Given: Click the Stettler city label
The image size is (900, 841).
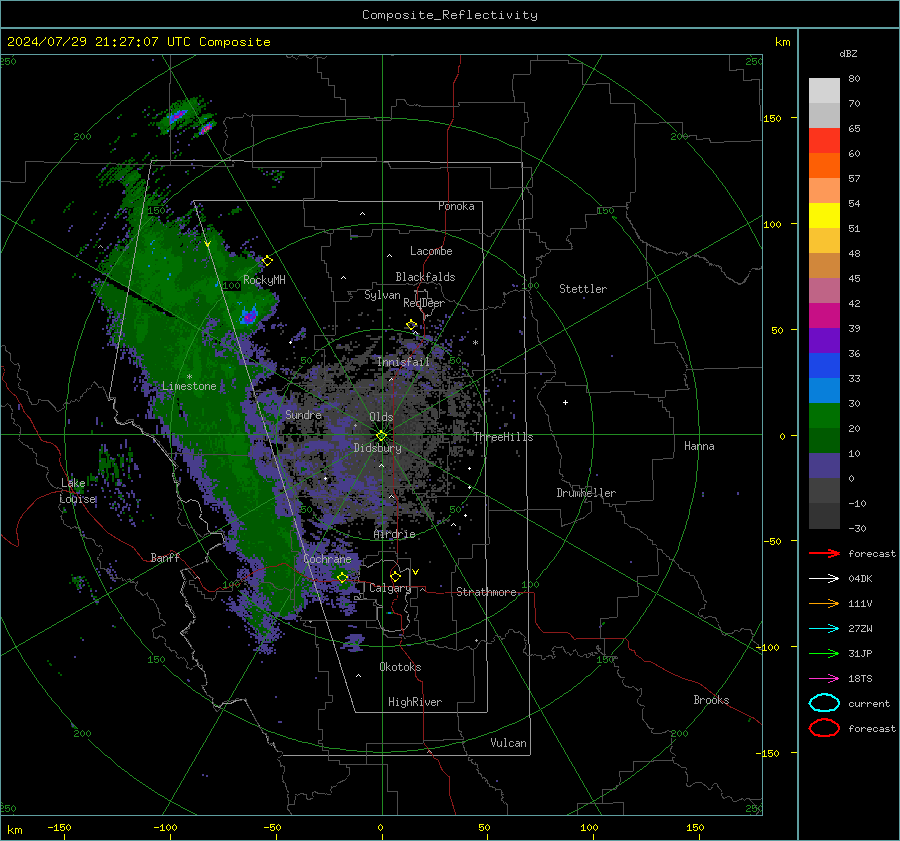Looking at the screenshot, I should click(583, 289).
